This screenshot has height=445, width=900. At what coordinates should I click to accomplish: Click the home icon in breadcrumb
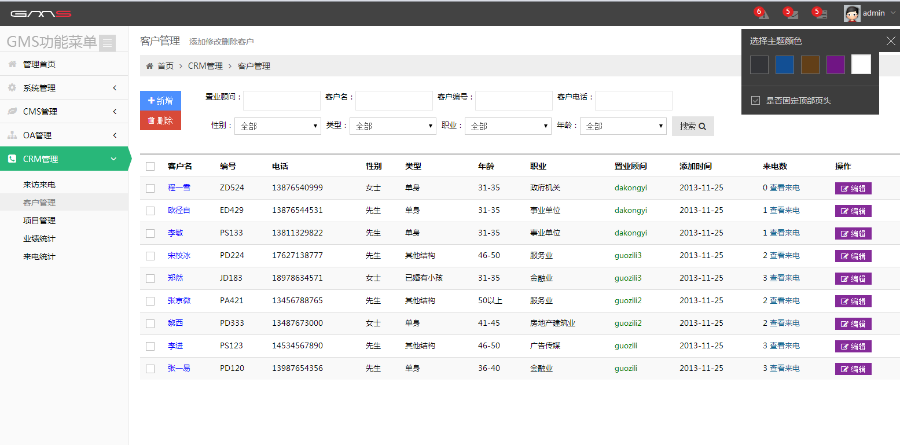[x=150, y=66]
